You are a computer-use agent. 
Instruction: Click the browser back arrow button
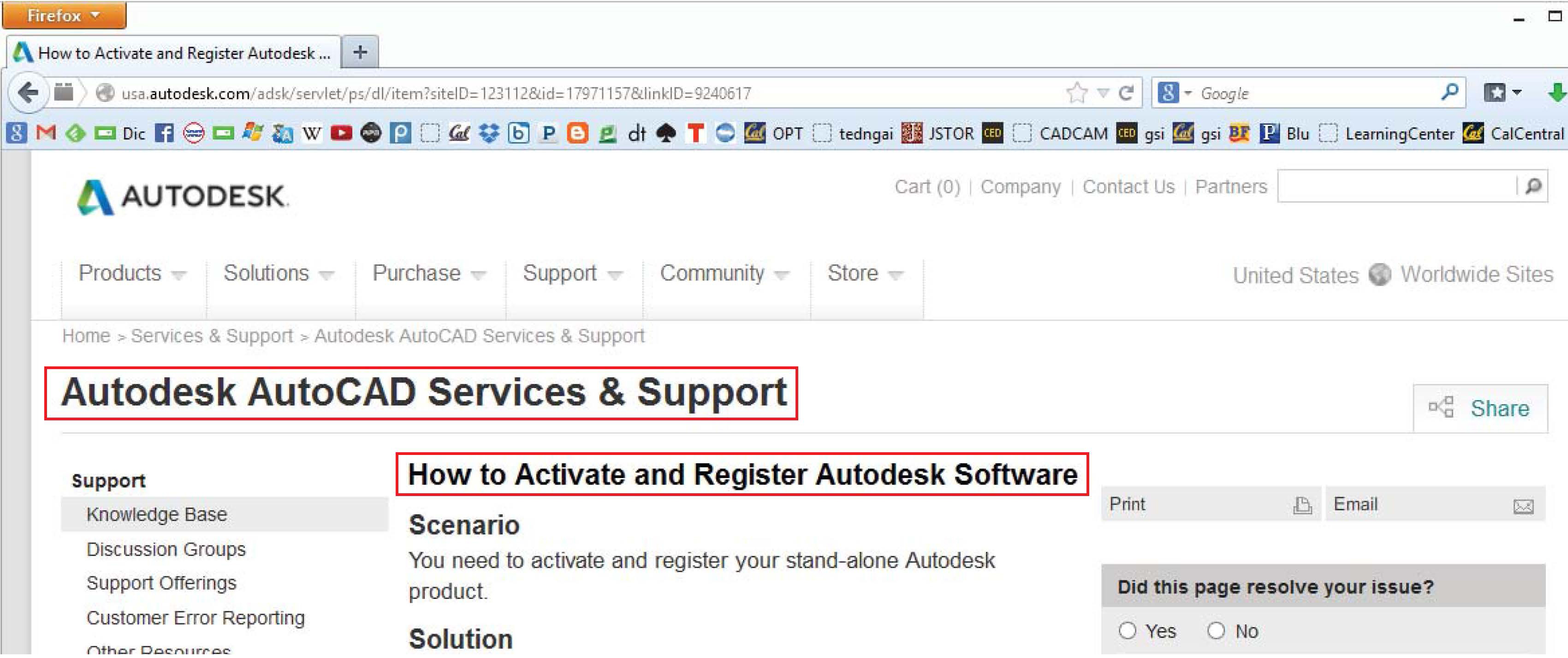click(28, 93)
